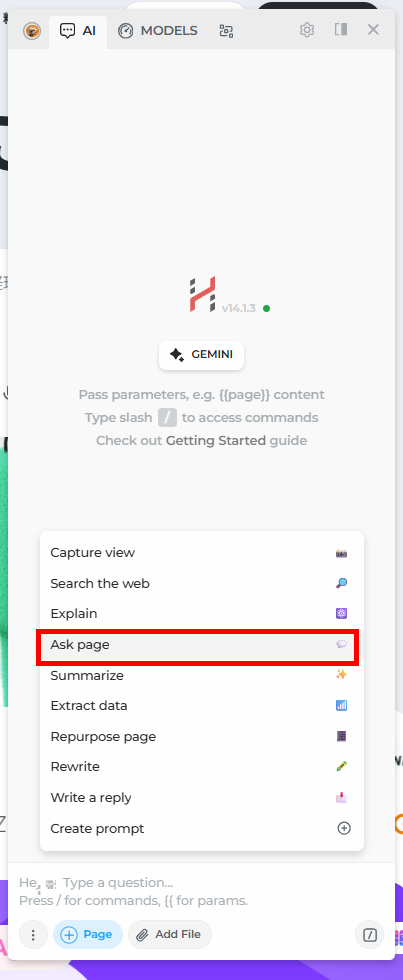Screen dimensions: 403x980
Task: Switch to the MODELS tab
Action: (x=157, y=31)
